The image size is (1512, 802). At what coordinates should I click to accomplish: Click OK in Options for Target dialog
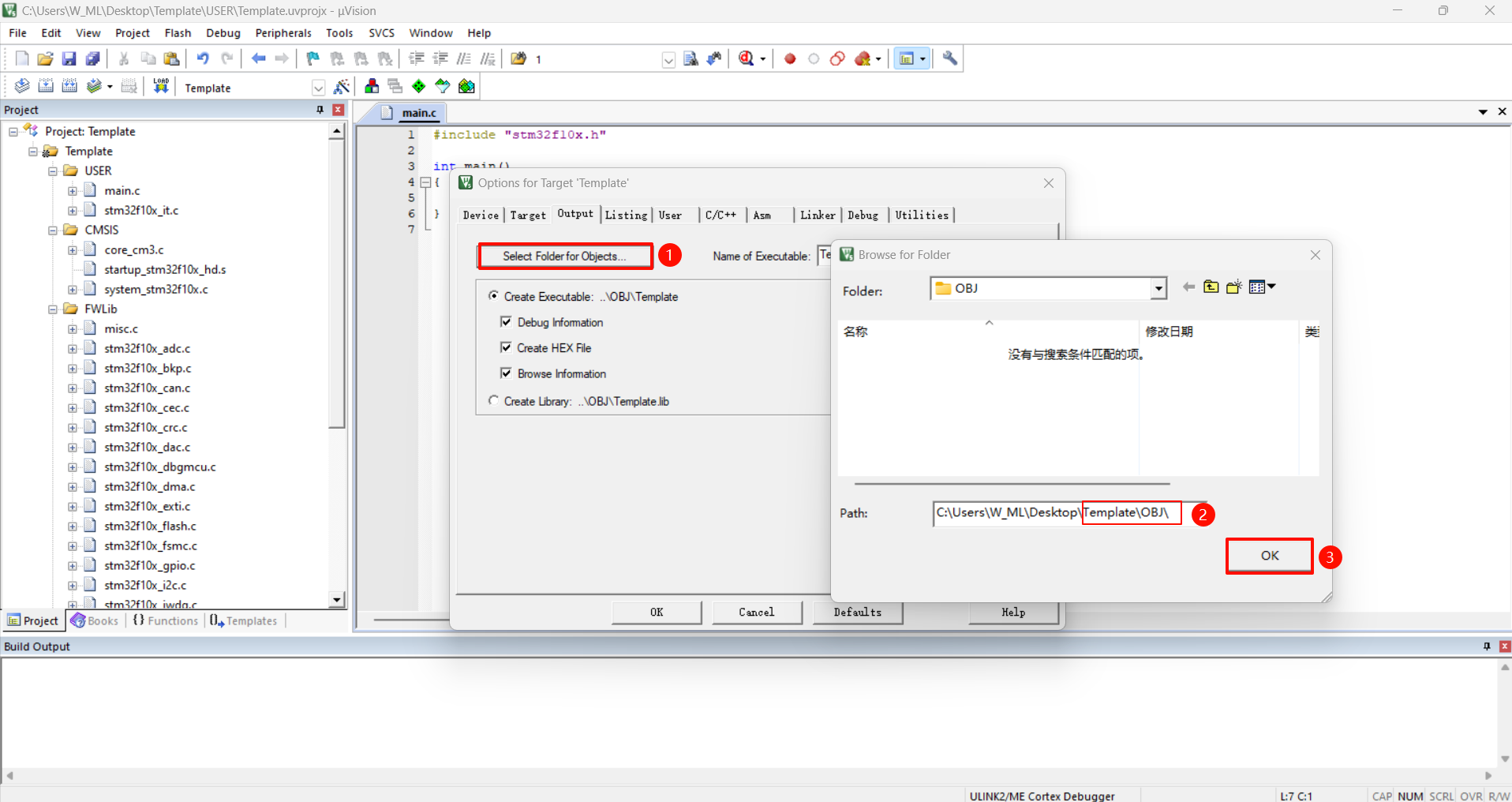pyautogui.click(x=657, y=612)
